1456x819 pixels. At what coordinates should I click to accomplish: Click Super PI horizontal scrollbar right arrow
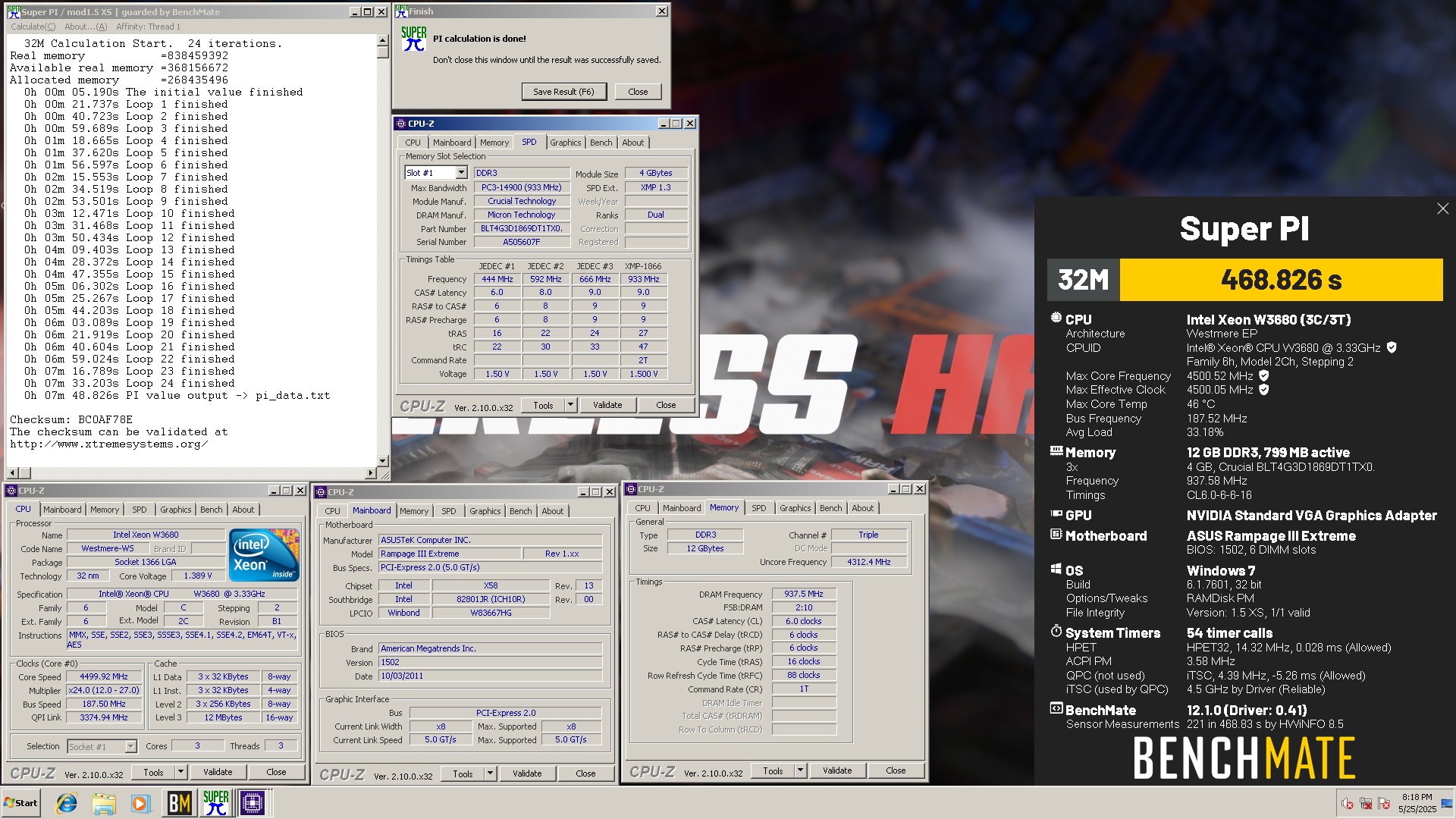371,473
